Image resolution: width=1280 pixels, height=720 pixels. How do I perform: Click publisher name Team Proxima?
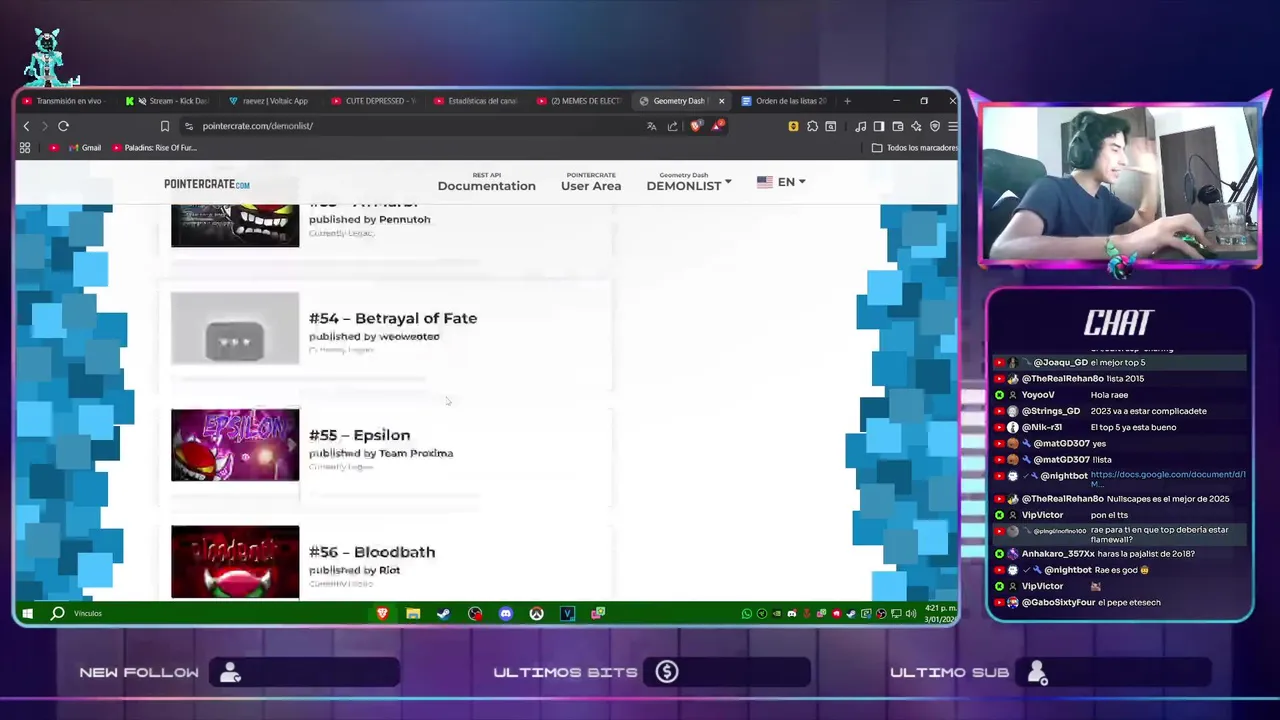tap(416, 453)
